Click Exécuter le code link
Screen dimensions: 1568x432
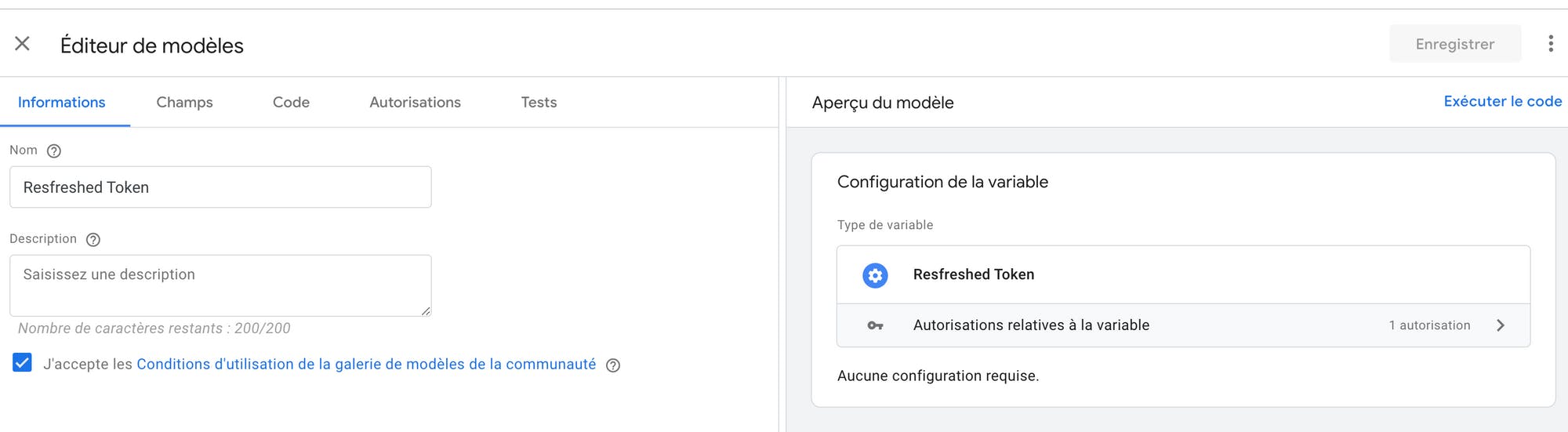[x=1502, y=101]
